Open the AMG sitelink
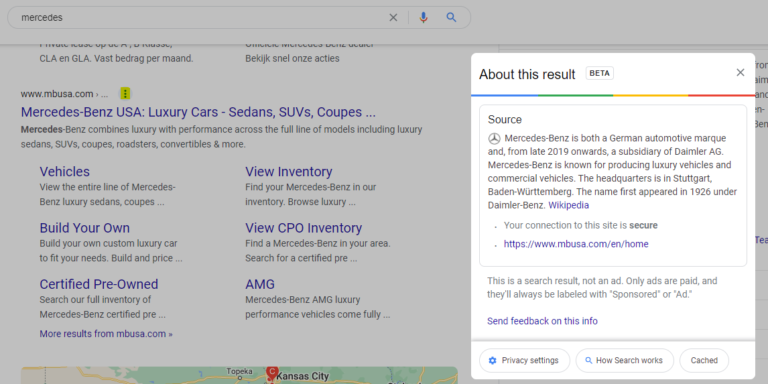Image resolution: width=768 pixels, height=384 pixels. pyautogui.click(x=260, y=285)
